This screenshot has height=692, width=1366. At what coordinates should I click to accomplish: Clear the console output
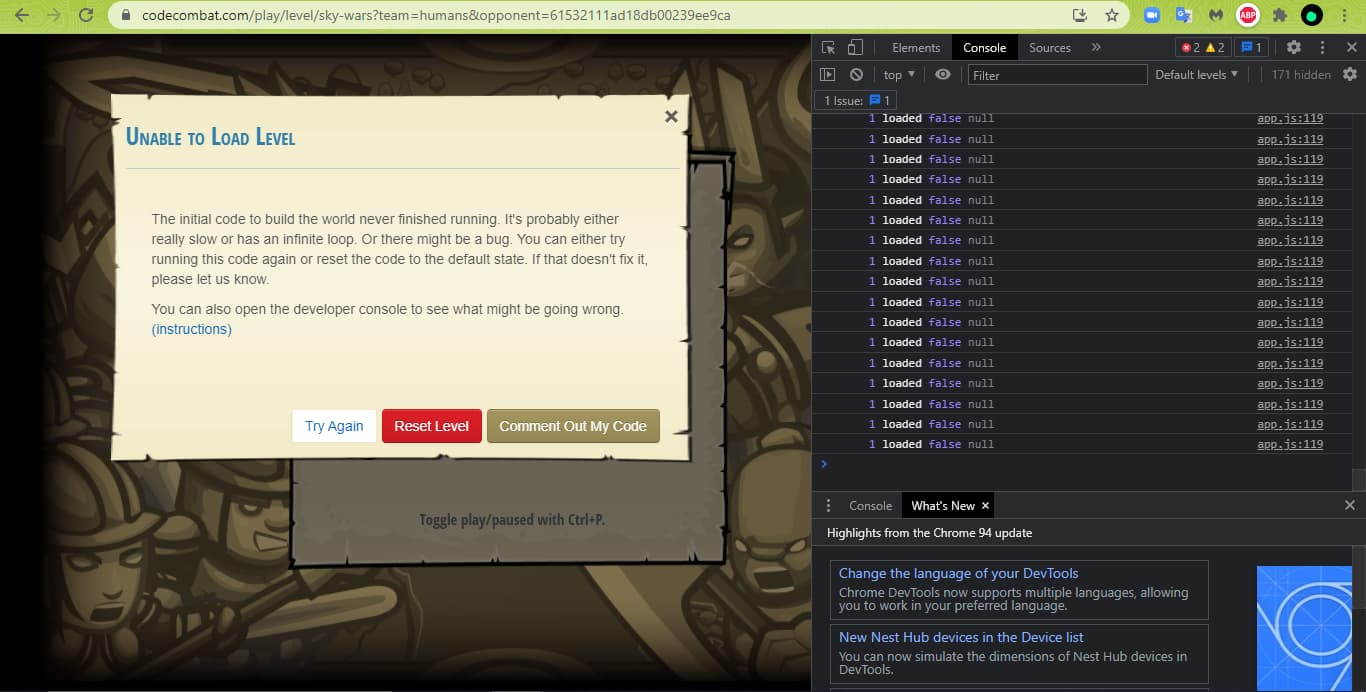coord(856,74)
